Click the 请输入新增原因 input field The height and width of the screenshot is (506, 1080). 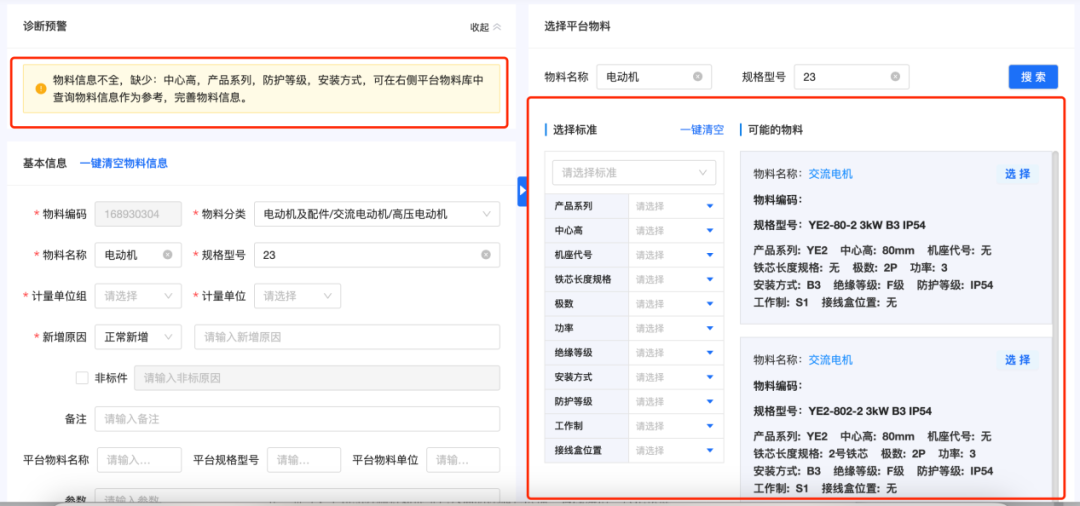click(347, 337)
